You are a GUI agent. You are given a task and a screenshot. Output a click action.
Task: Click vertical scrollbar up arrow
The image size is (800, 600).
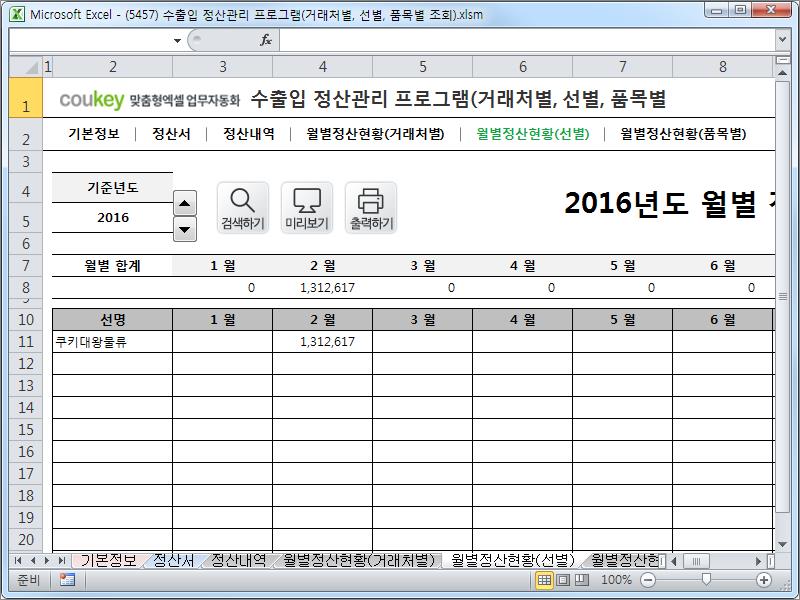point(783,73)
